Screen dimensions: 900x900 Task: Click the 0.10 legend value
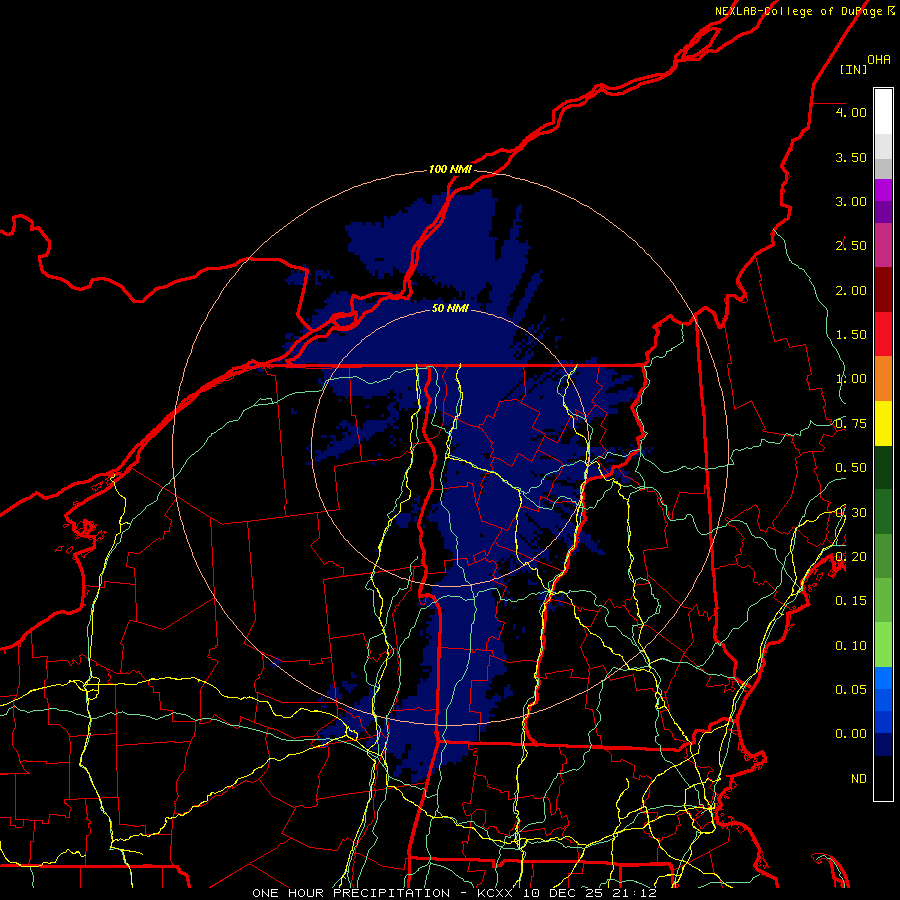tap(851, 646)
